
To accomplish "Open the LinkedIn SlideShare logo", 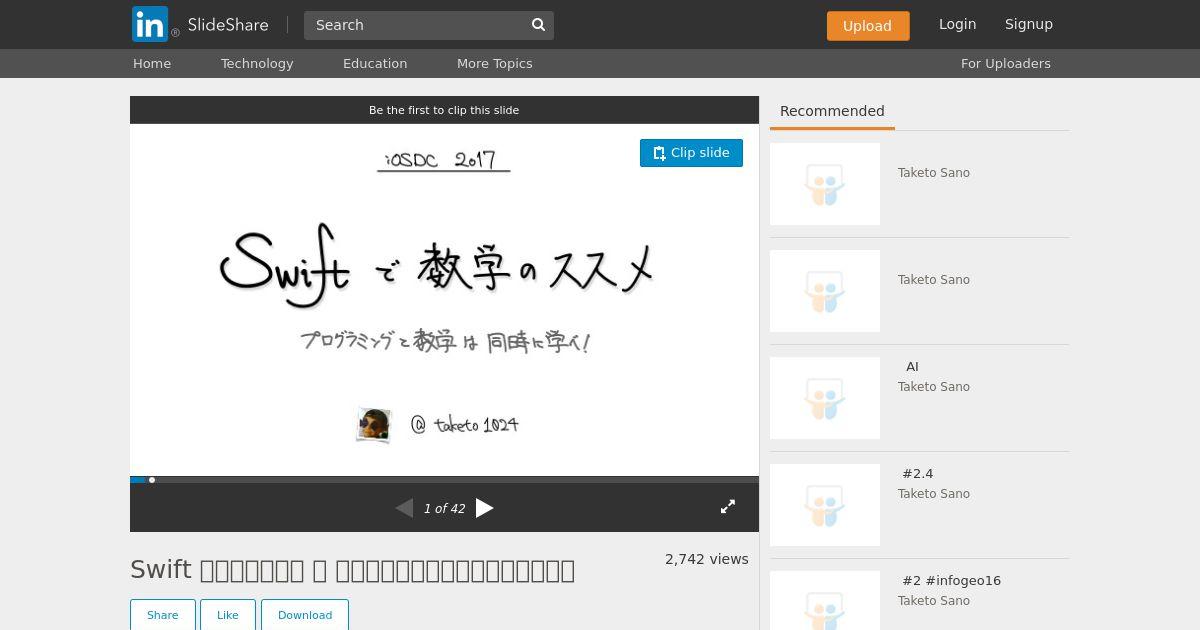I will coord(200,24).
